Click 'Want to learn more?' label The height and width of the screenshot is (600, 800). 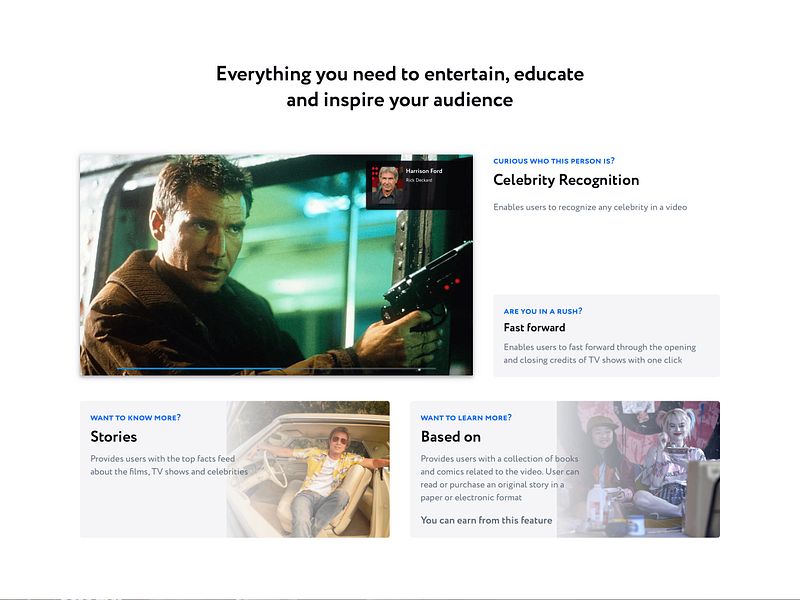(x=466, y=417)
